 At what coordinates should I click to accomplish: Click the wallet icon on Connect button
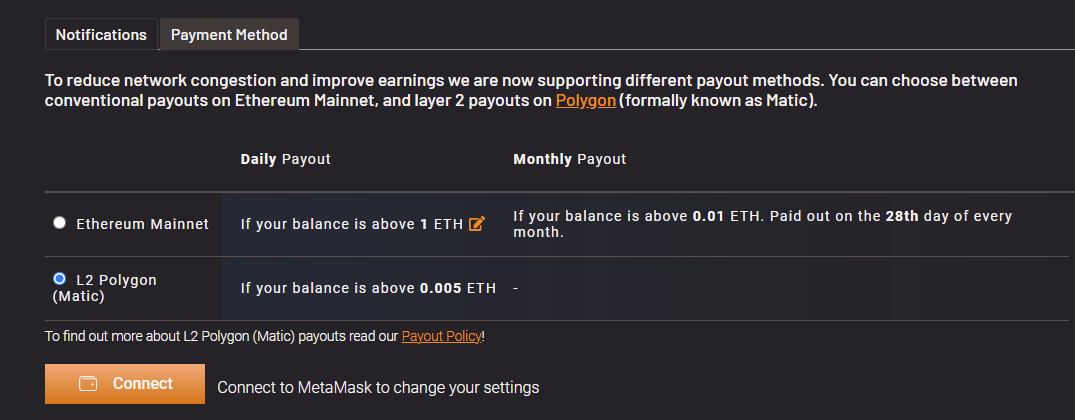pos(88,384)
